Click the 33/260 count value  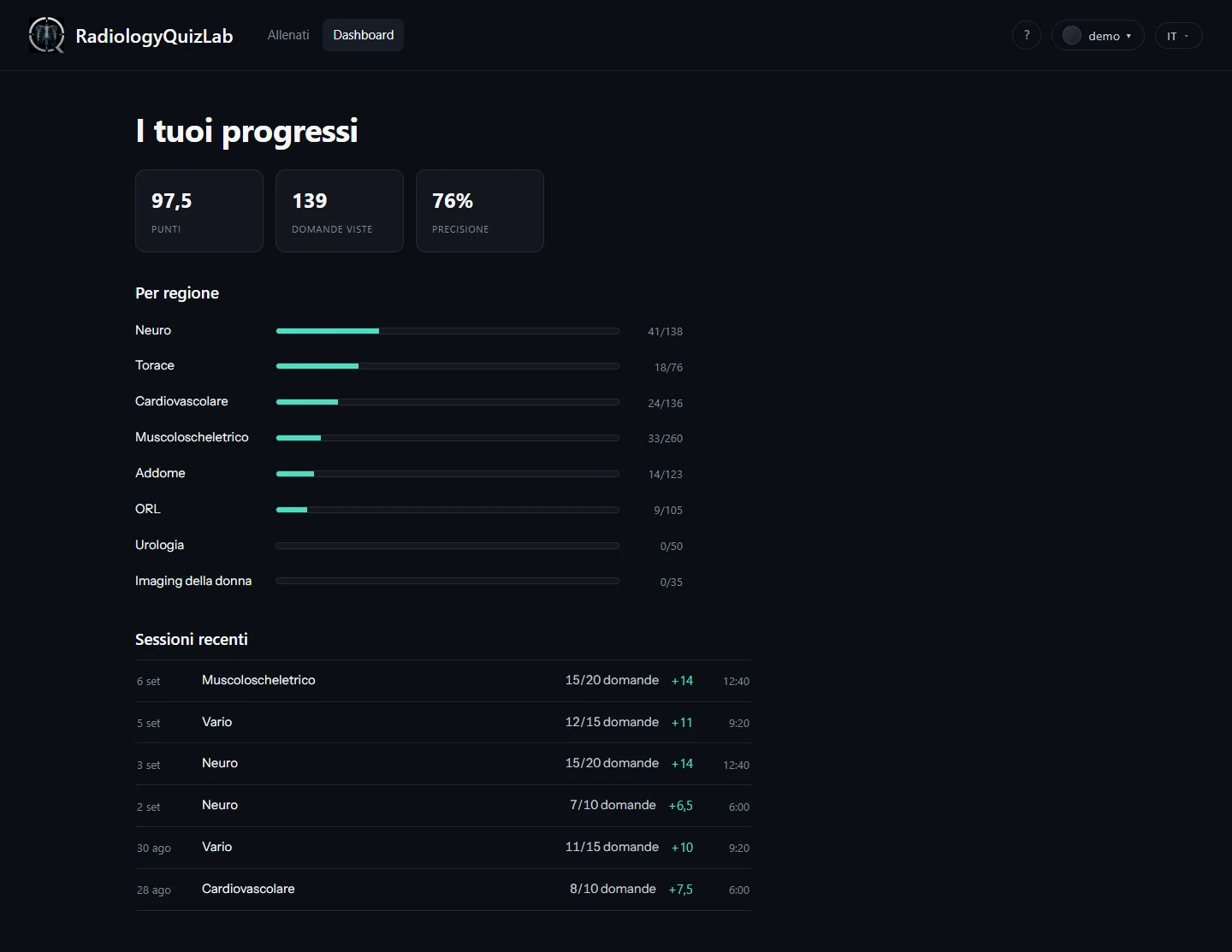pyautogui.click(x=665, y=439)
